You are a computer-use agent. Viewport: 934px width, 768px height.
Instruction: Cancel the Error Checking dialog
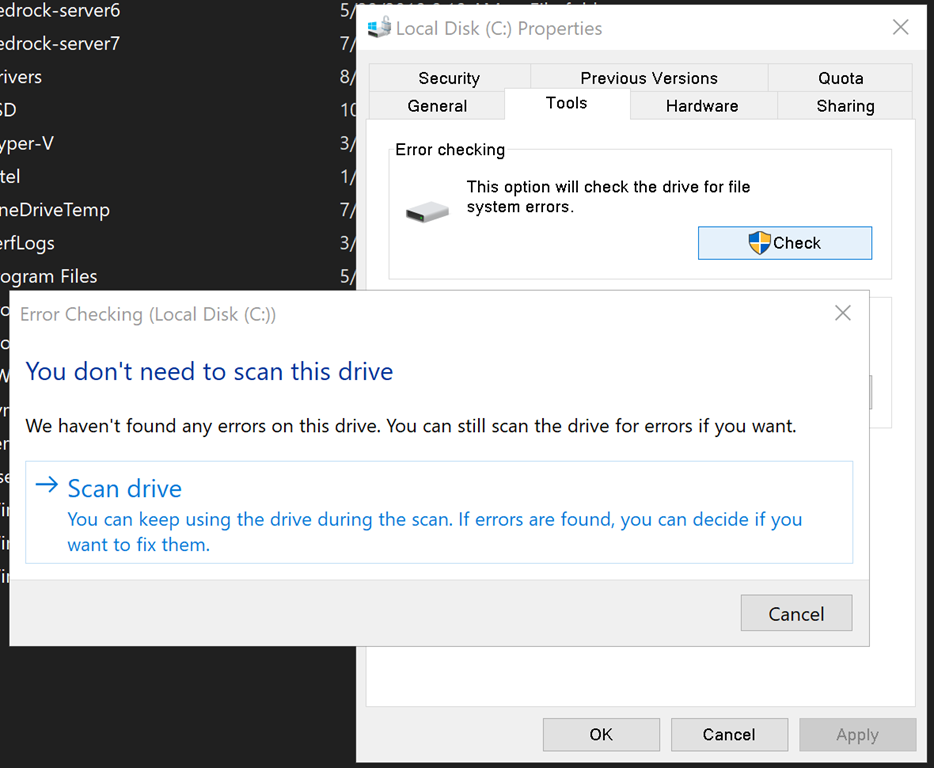[x=796, y=613]
